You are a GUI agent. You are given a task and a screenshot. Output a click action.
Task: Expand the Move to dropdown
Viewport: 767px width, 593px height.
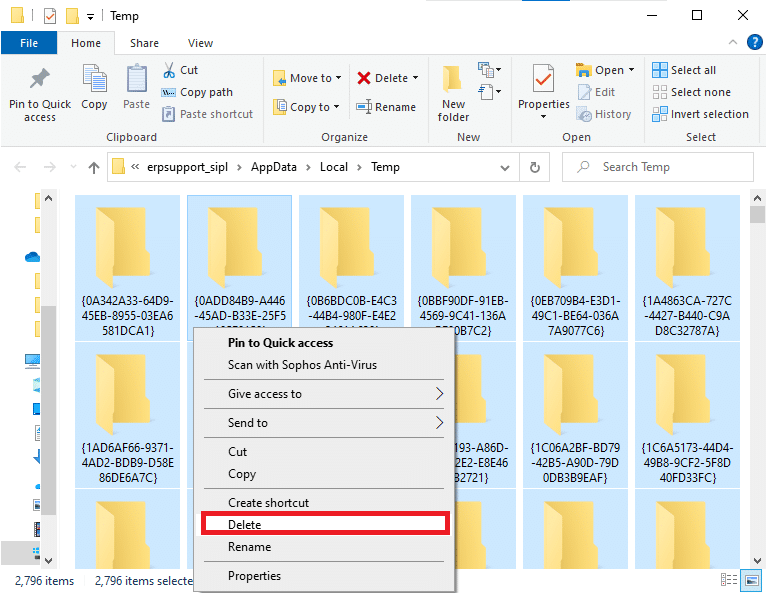click(x=338, y=78)
